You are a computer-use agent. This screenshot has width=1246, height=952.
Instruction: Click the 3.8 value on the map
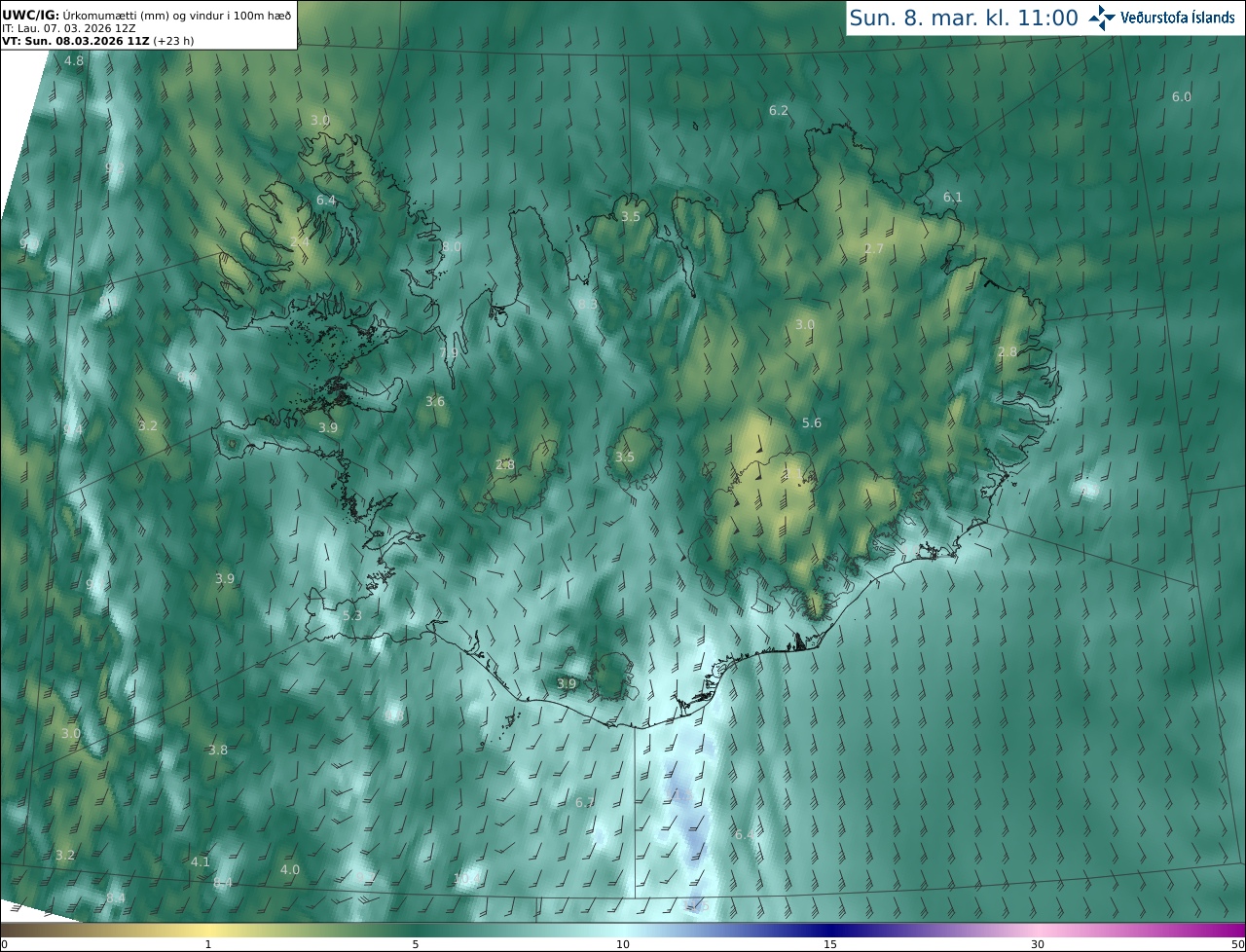click(x=218, y=751)
